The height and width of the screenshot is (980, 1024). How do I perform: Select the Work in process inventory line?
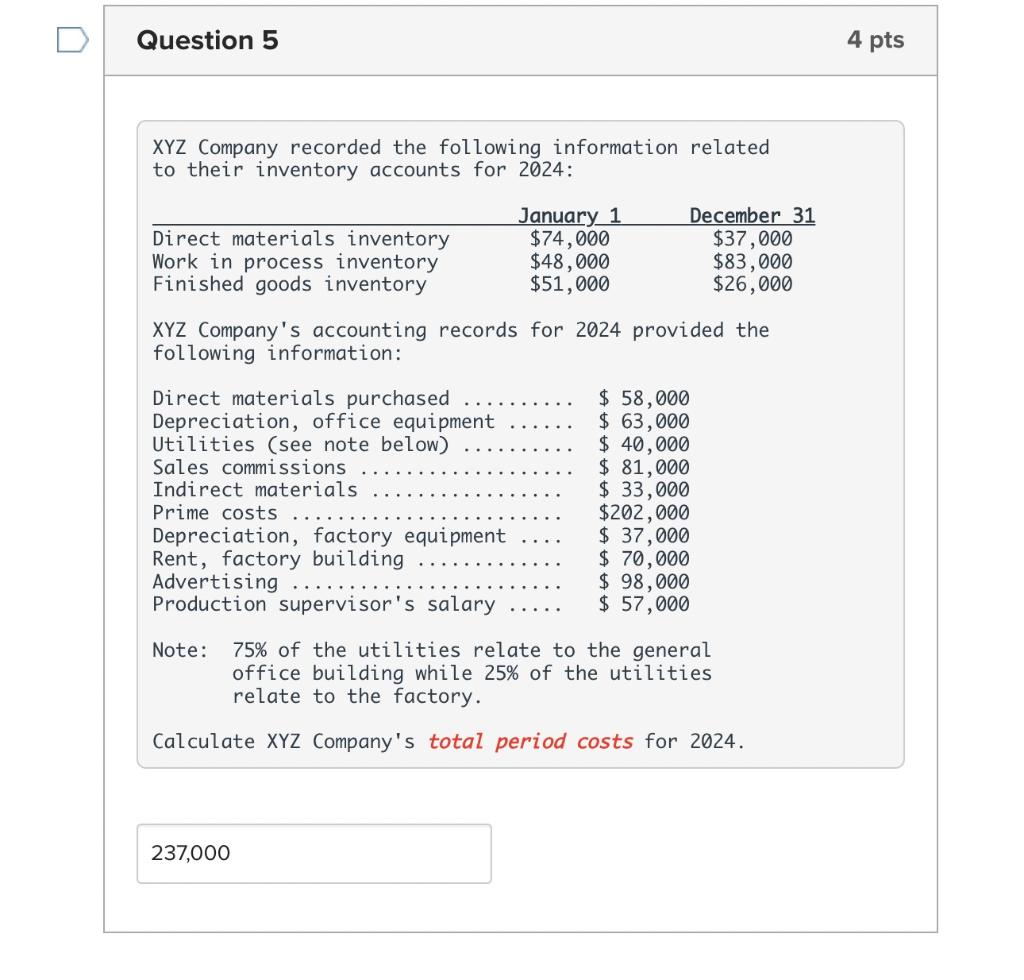coord(294,261)
